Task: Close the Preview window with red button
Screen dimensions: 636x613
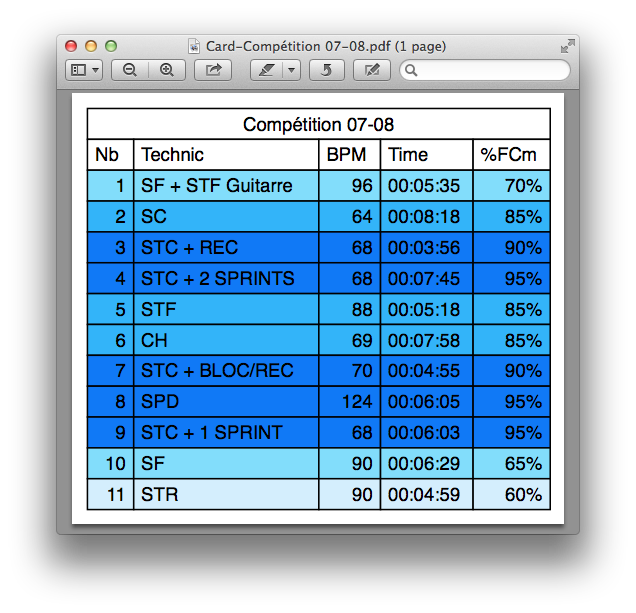Action: [x=71, y=46]
